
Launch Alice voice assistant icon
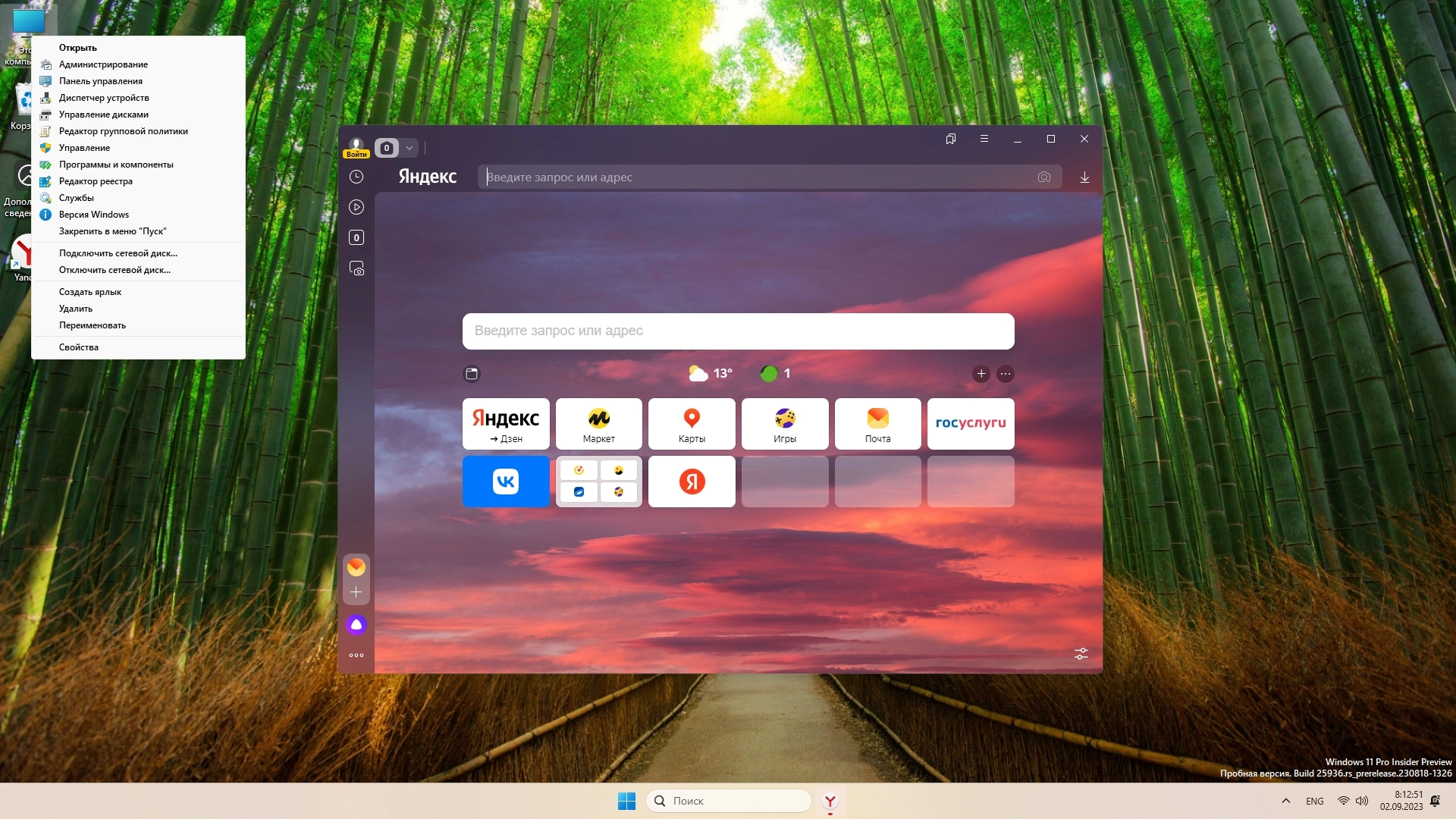click(x=356, y=624)
